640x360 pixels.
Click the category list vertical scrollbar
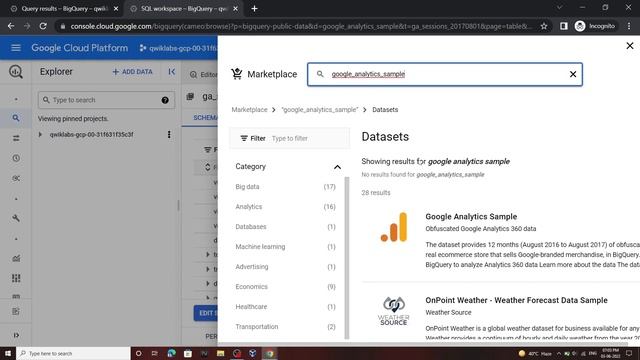click(347, 258)
